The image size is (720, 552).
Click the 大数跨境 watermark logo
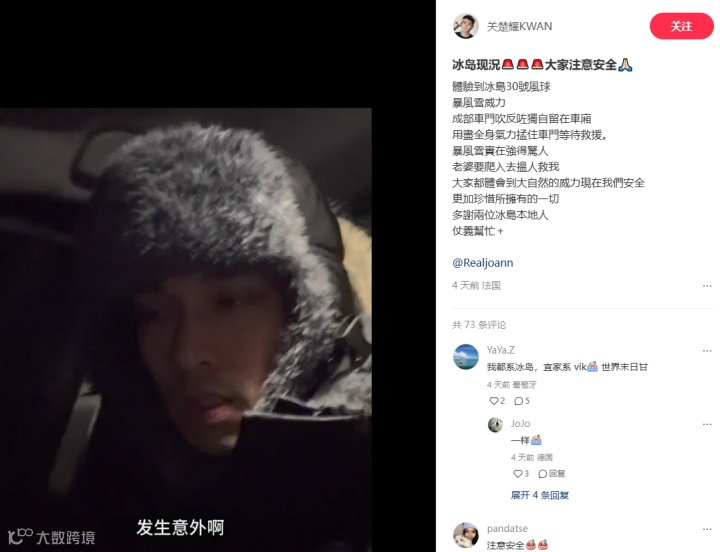(x=51, y=536)
